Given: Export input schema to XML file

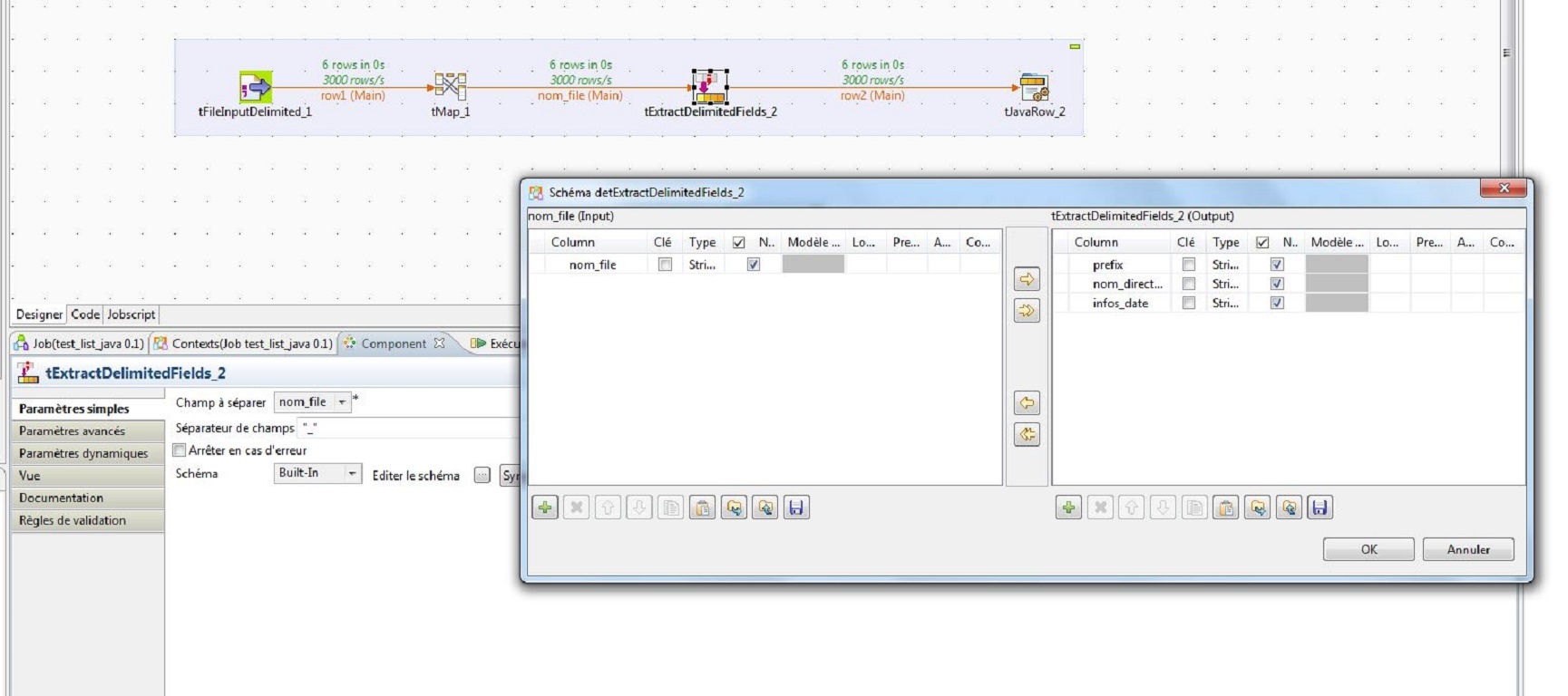Looking at the screenshot, I should (765, 507).
